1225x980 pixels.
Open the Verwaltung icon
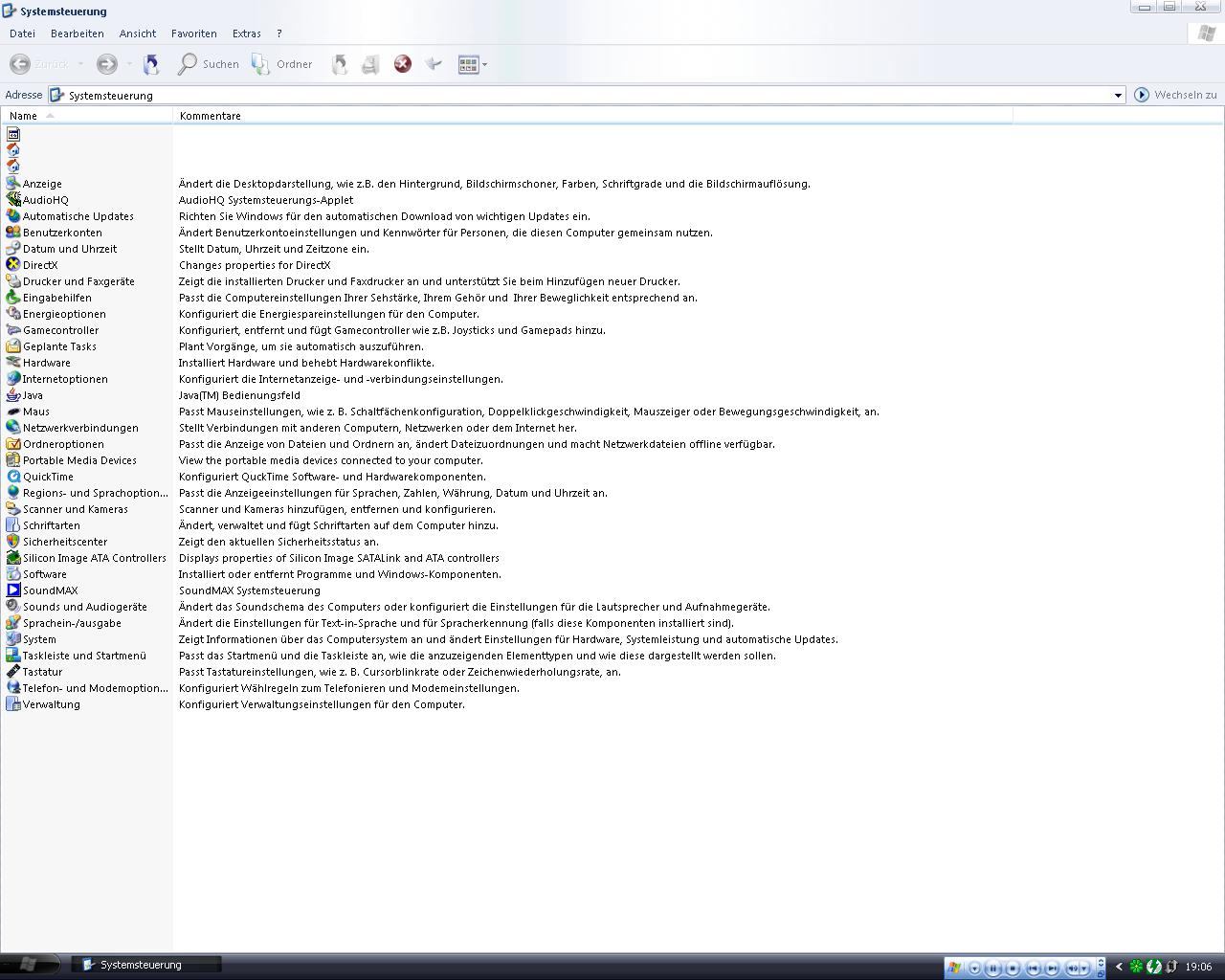point(13,704)
